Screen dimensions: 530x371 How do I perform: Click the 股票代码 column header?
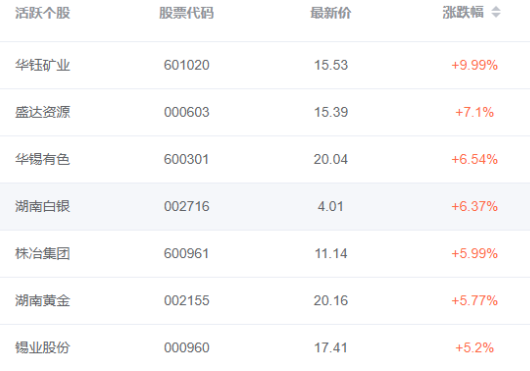pyautogui.click(x=187, y=13)
